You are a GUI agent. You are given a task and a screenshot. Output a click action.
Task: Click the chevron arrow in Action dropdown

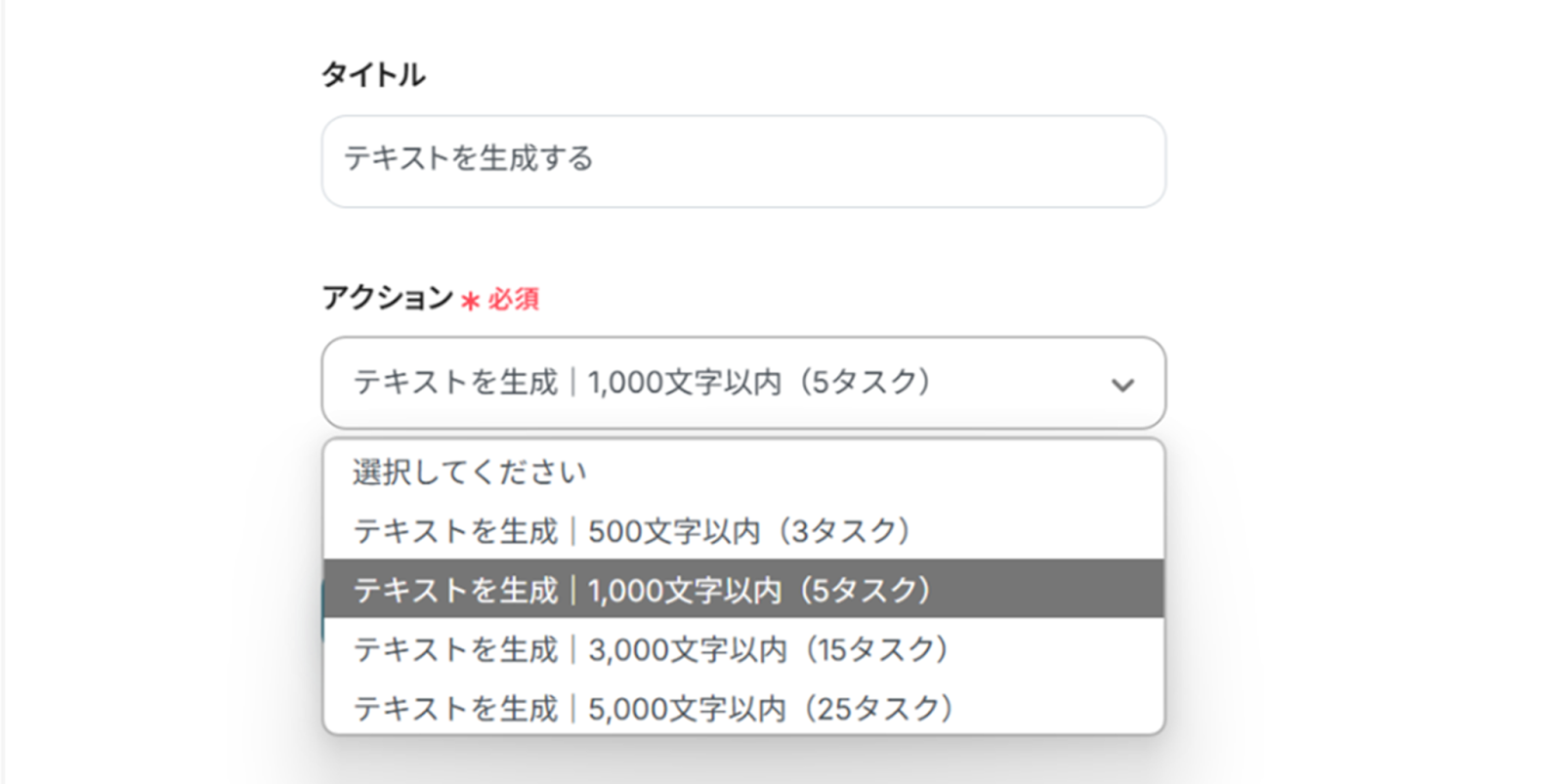pos(1122,385)
